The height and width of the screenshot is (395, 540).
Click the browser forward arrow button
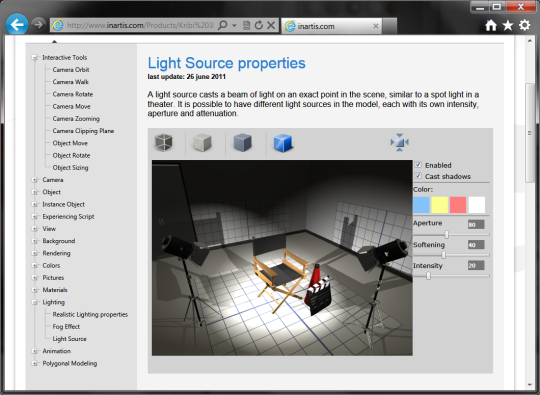click(x=38, y=25)
